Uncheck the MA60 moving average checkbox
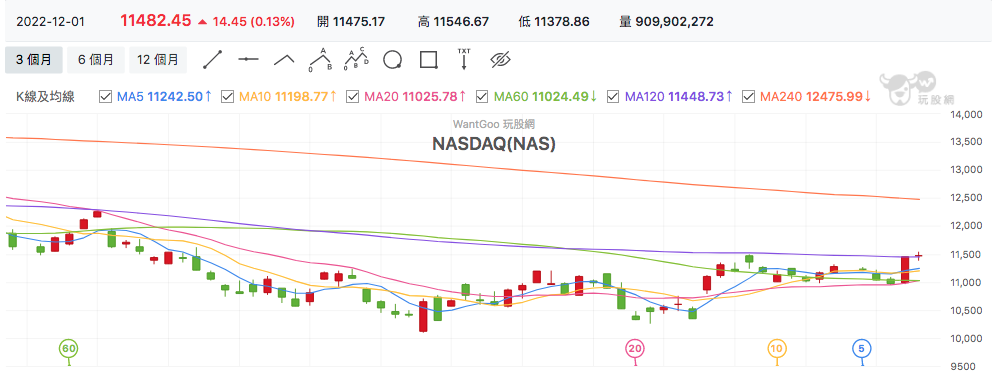This screenshot has width=992, height=374. pos(482,96)
